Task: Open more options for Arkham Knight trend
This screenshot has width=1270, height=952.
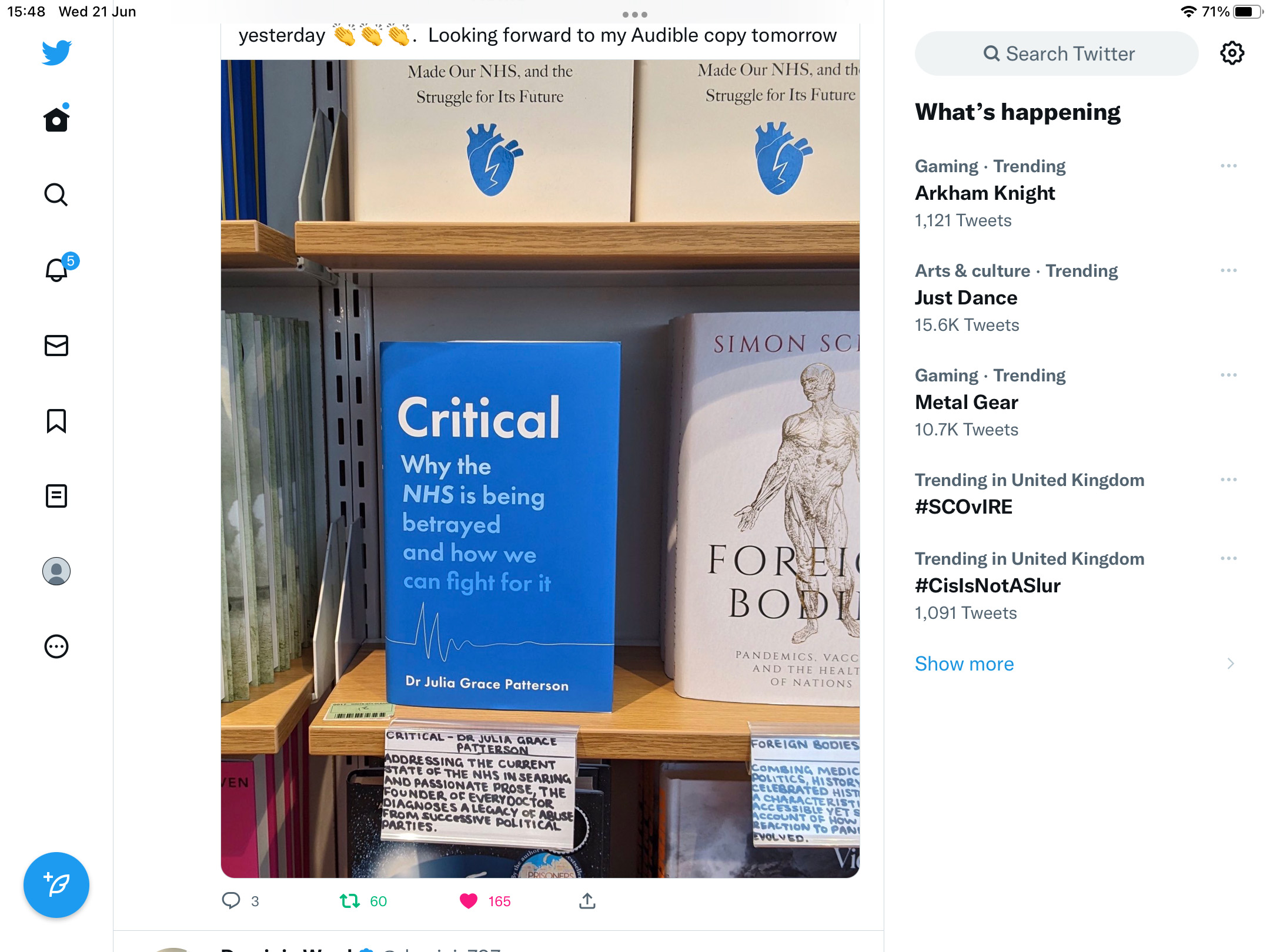Action: [x=1229, y=166]
